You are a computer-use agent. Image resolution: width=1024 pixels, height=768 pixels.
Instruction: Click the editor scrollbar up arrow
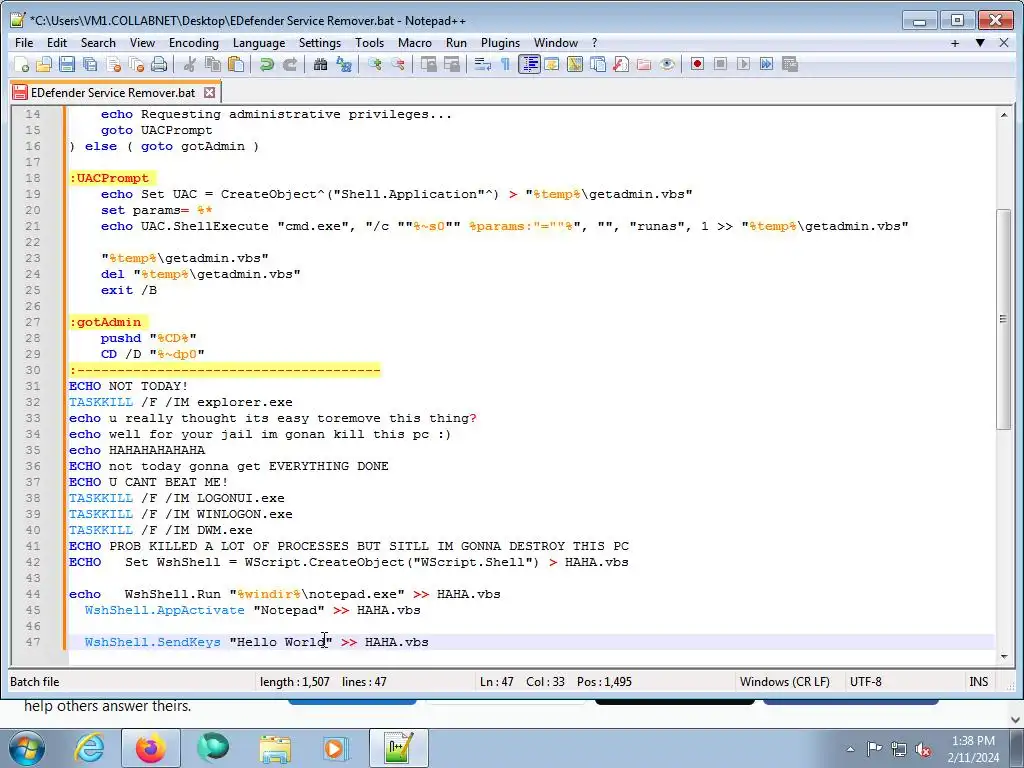pos(1004,115)
